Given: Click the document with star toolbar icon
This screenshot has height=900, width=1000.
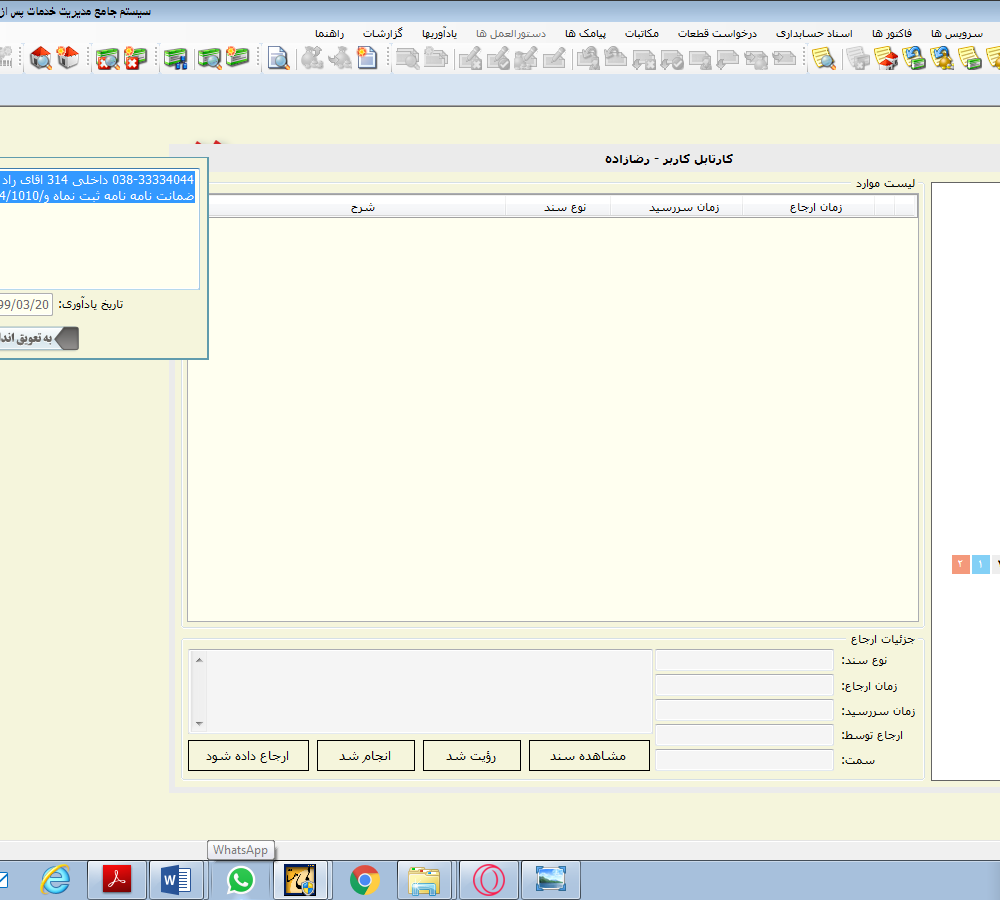Looking at the screenshot, I should coord(367,58).
